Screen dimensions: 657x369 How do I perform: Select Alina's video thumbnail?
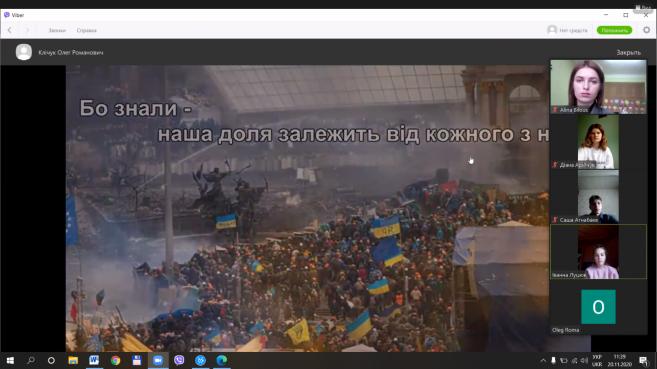(x=598, y=87)
